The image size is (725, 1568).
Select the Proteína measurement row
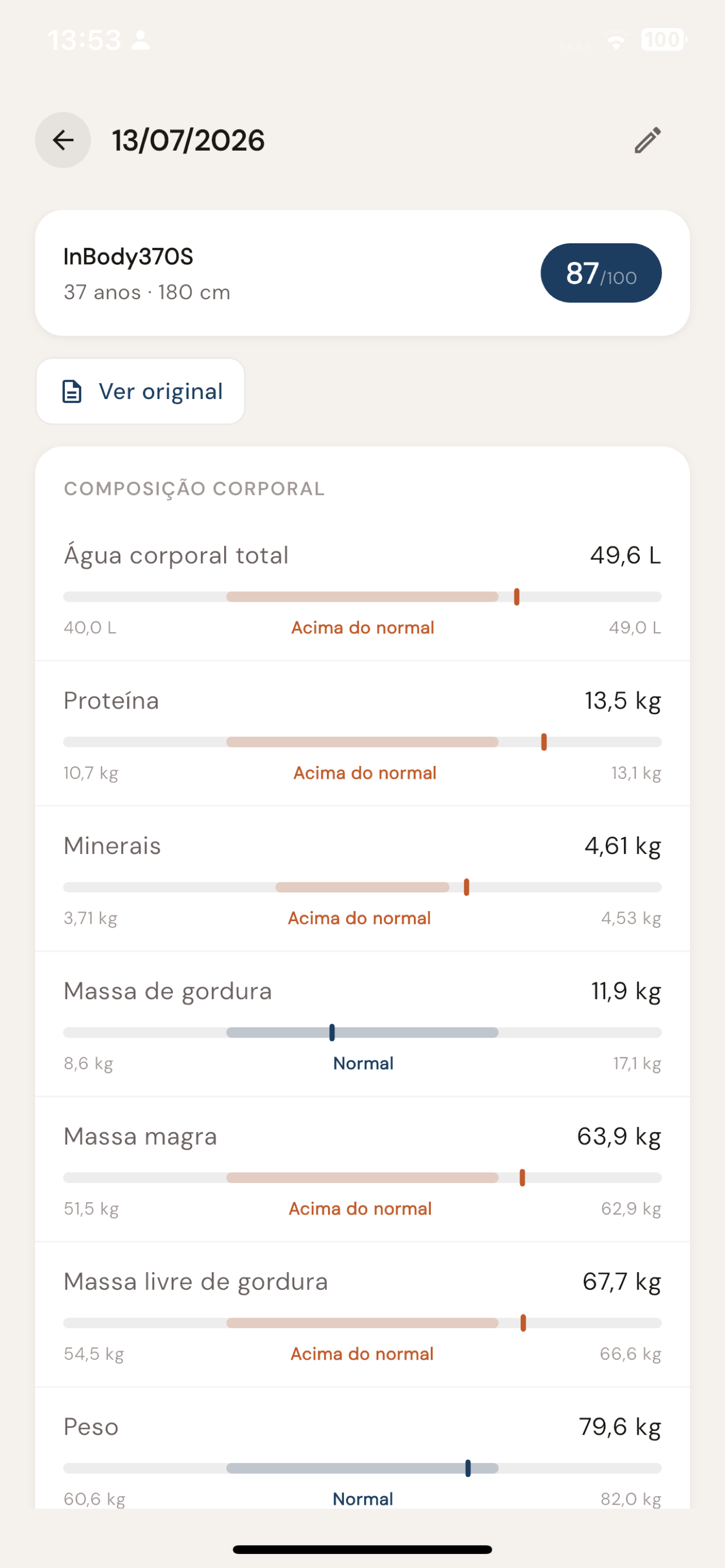[362, 733]
